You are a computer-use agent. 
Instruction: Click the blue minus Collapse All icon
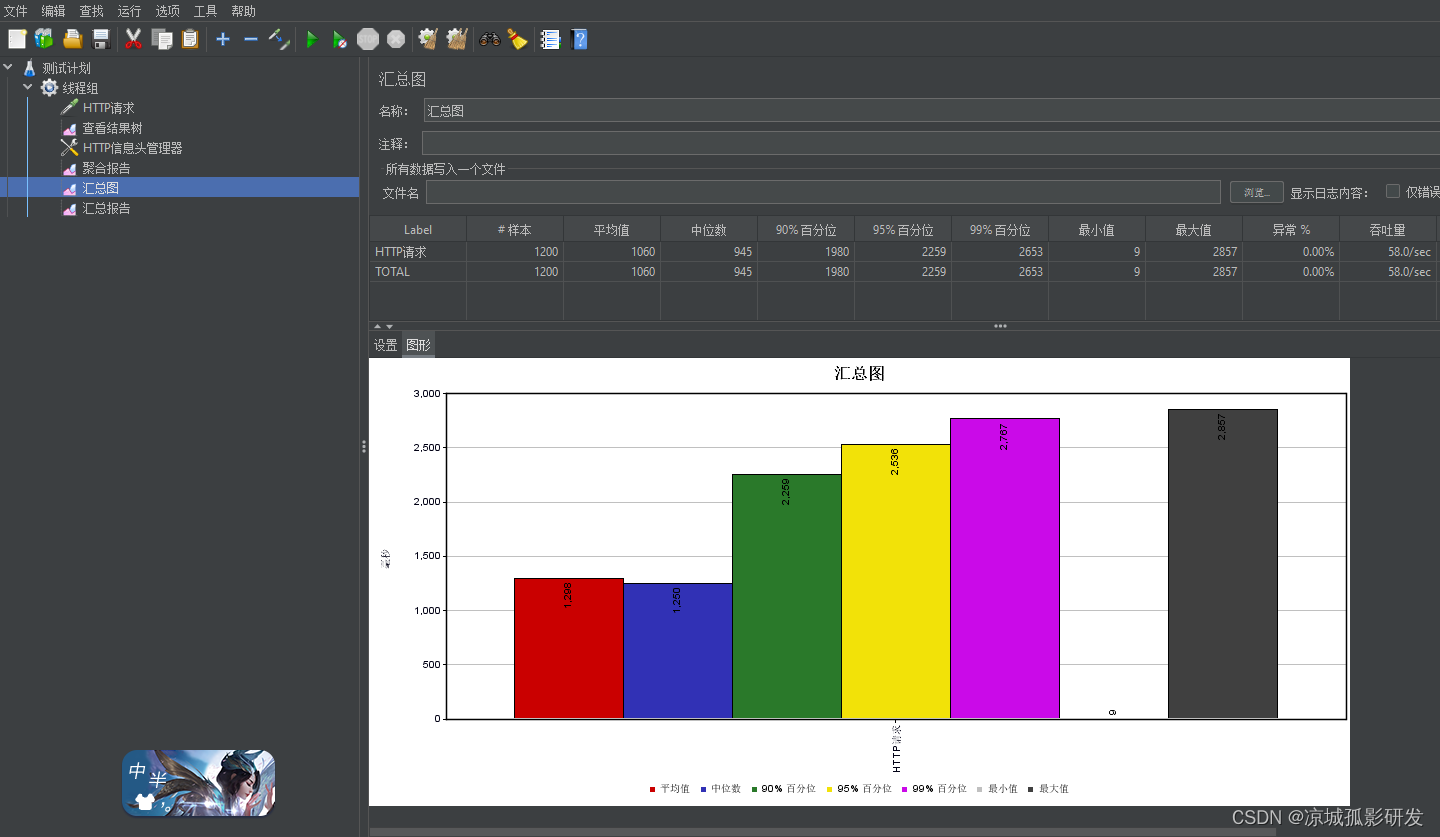[251, 39]
